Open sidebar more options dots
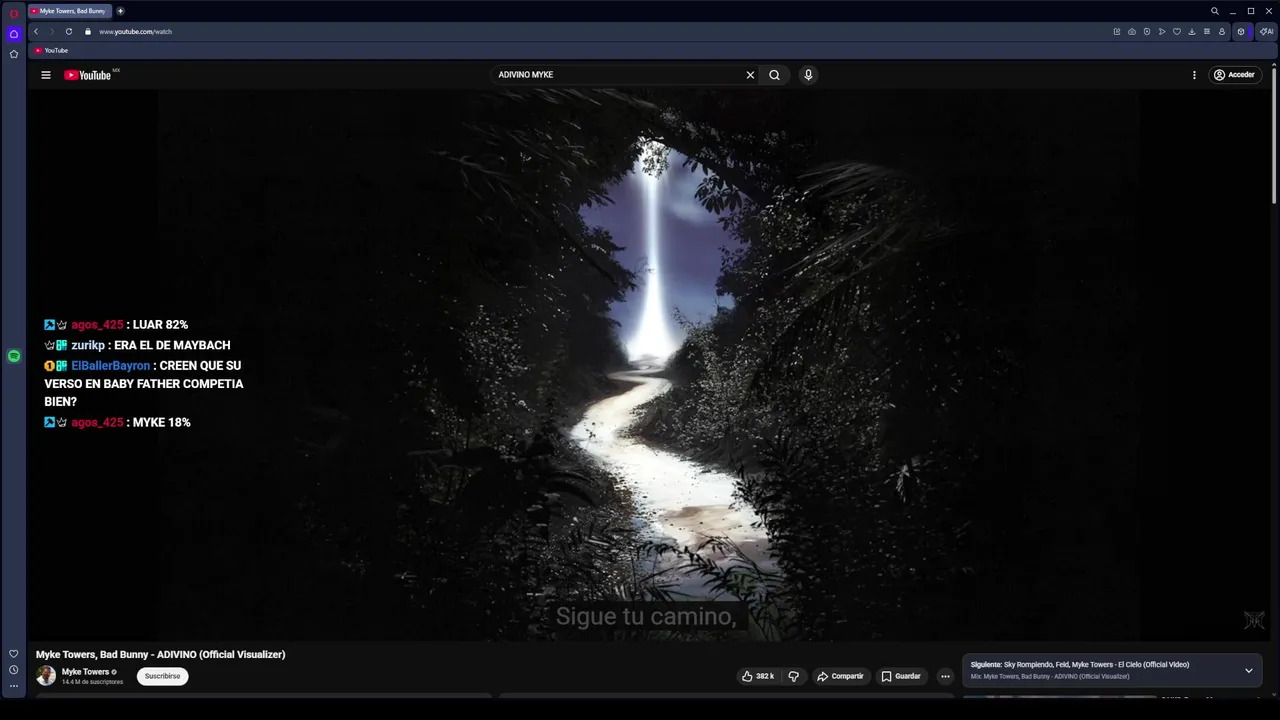Viewport: 1280px width, 720px height. [x=14, y=686]
